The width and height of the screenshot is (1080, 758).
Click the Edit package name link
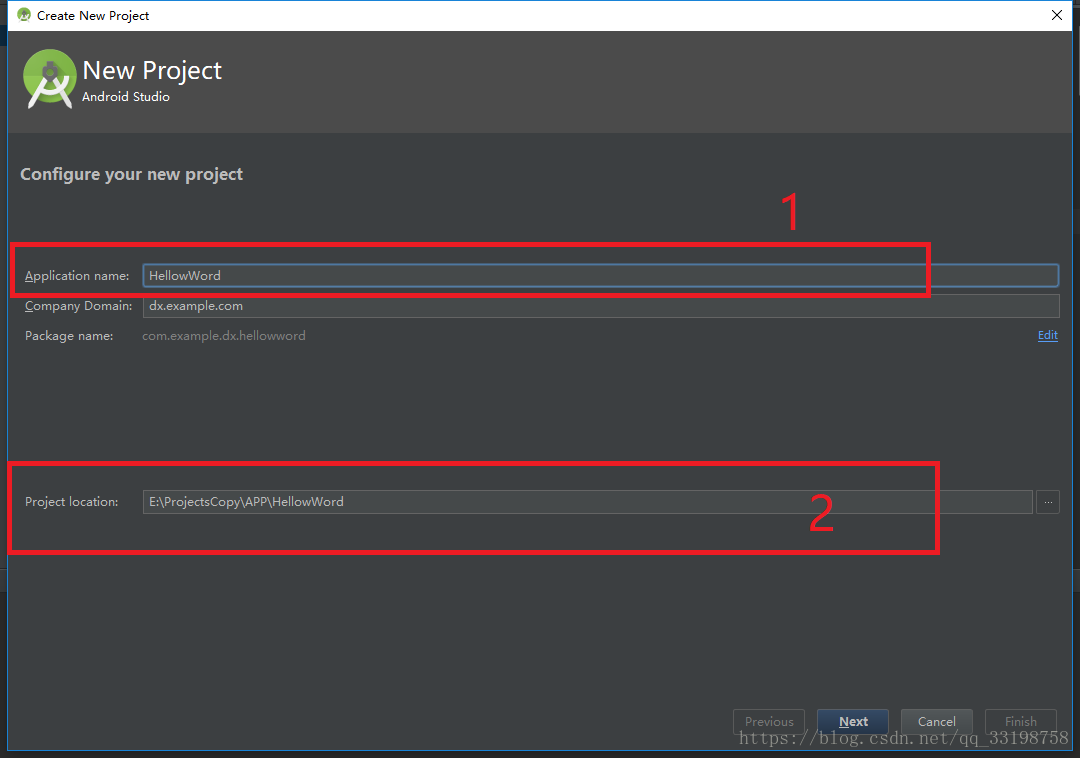(1048, 335)
